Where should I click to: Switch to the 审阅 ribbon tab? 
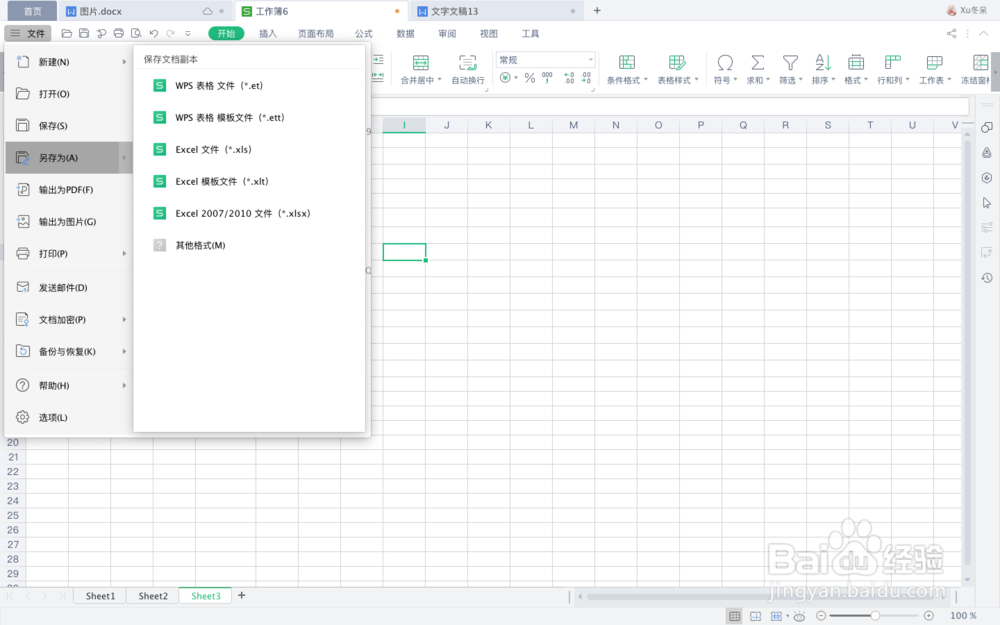[447, 34]
